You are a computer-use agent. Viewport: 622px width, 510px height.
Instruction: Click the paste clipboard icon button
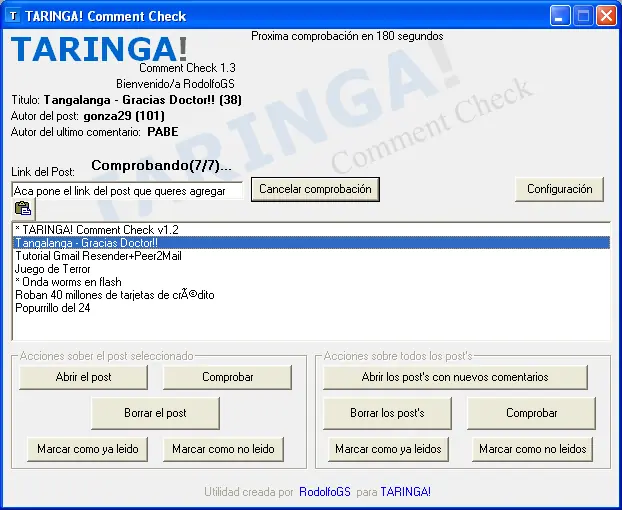[23, 209]
